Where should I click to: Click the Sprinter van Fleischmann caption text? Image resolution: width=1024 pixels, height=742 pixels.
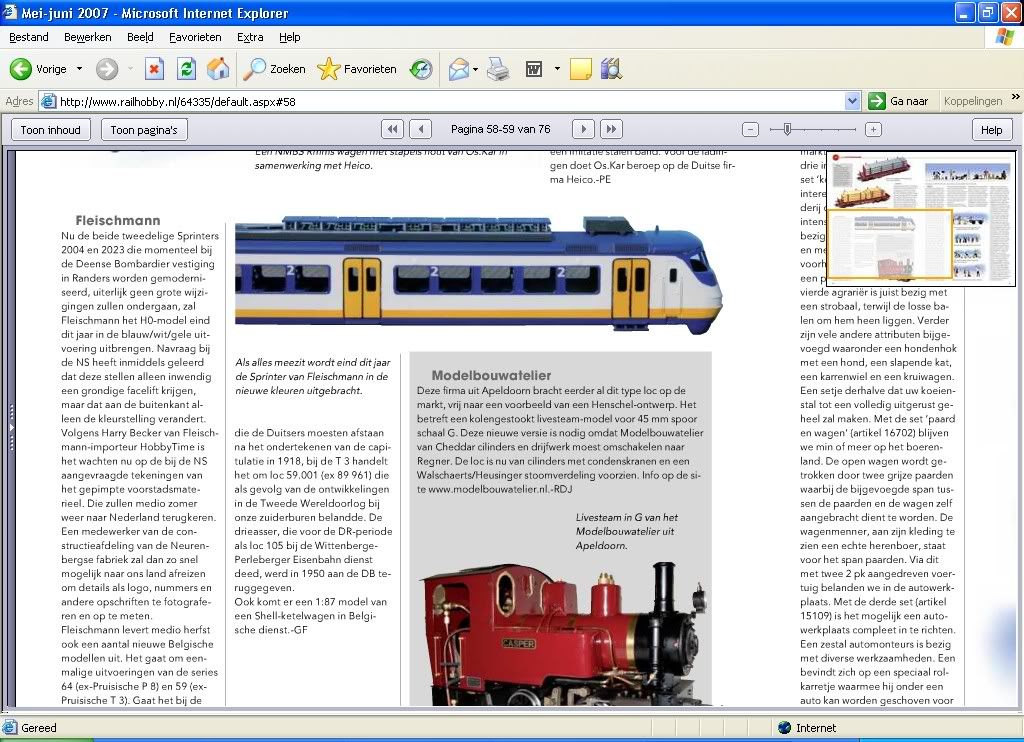click(x=313, y=376)
